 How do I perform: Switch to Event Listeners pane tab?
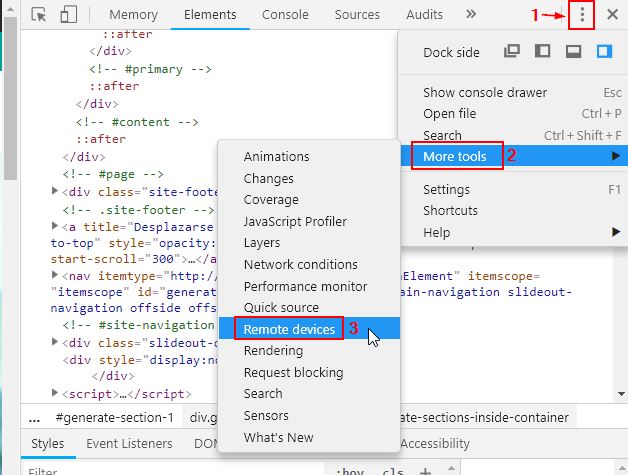pos(129,444)
